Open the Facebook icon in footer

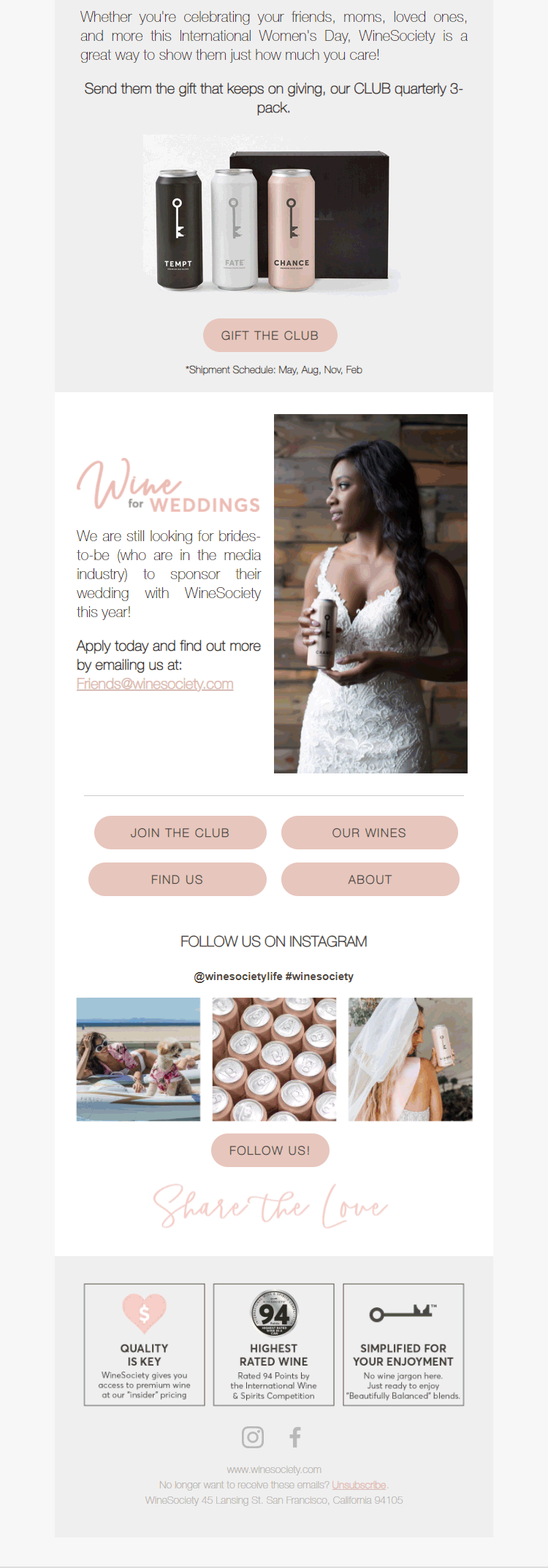pos(294,1437)
